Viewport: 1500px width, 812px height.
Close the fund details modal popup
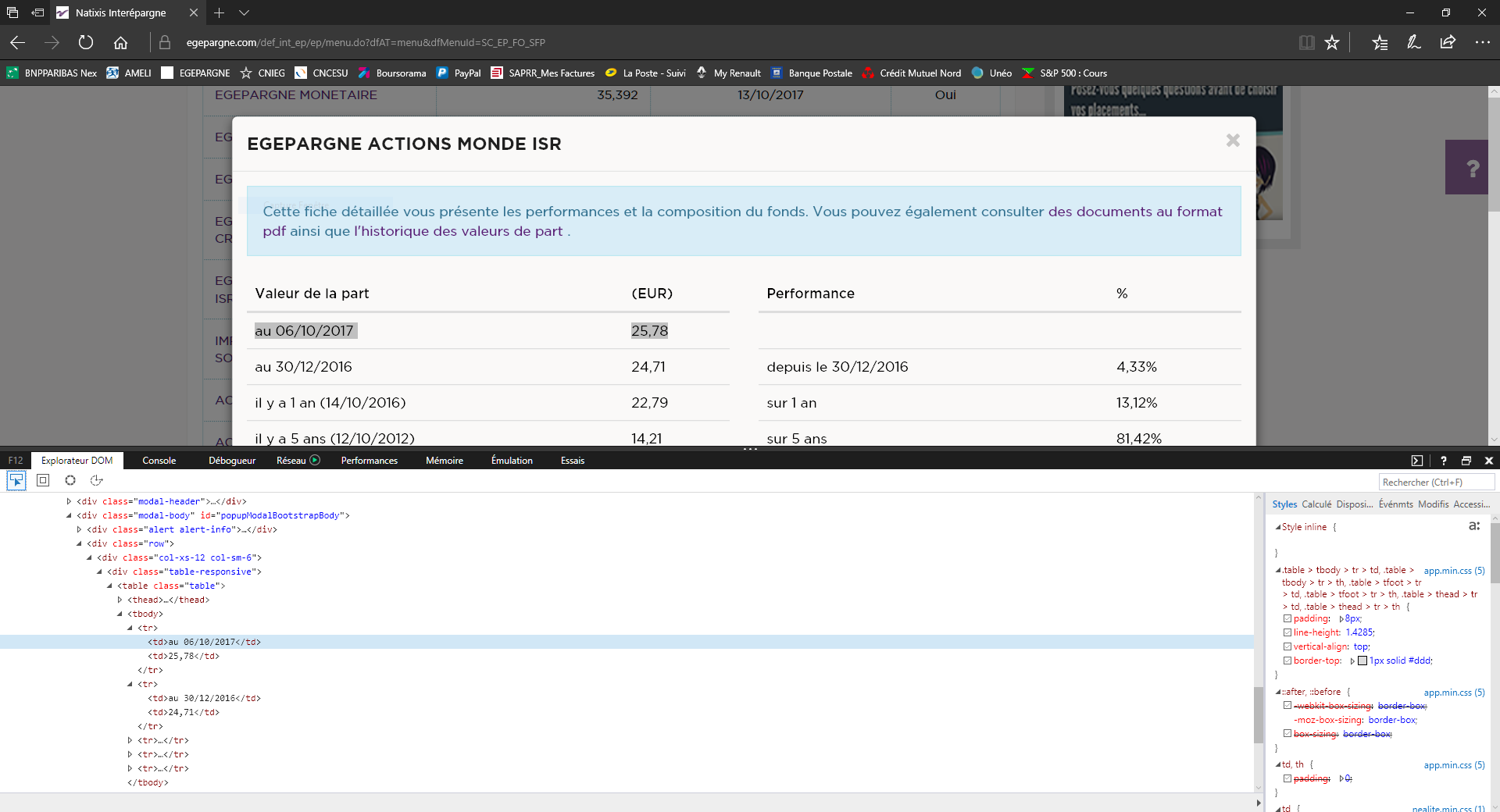[1232, 141]
